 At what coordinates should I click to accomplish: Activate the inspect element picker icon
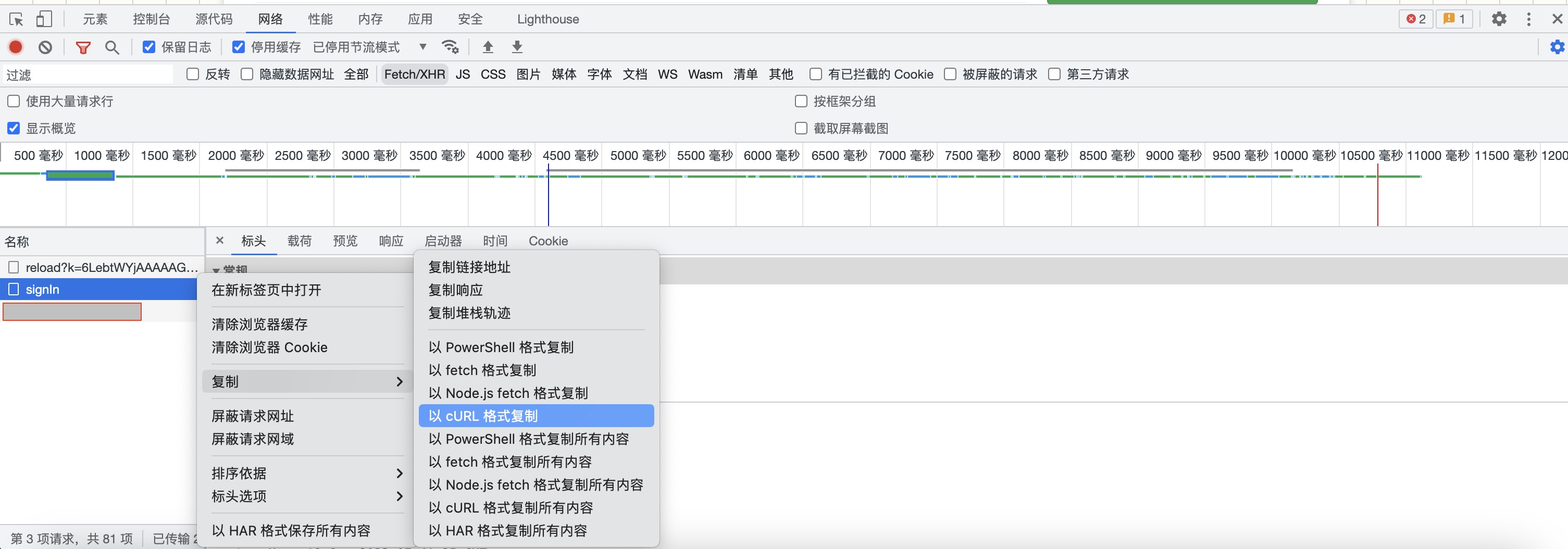pos(17,19)
